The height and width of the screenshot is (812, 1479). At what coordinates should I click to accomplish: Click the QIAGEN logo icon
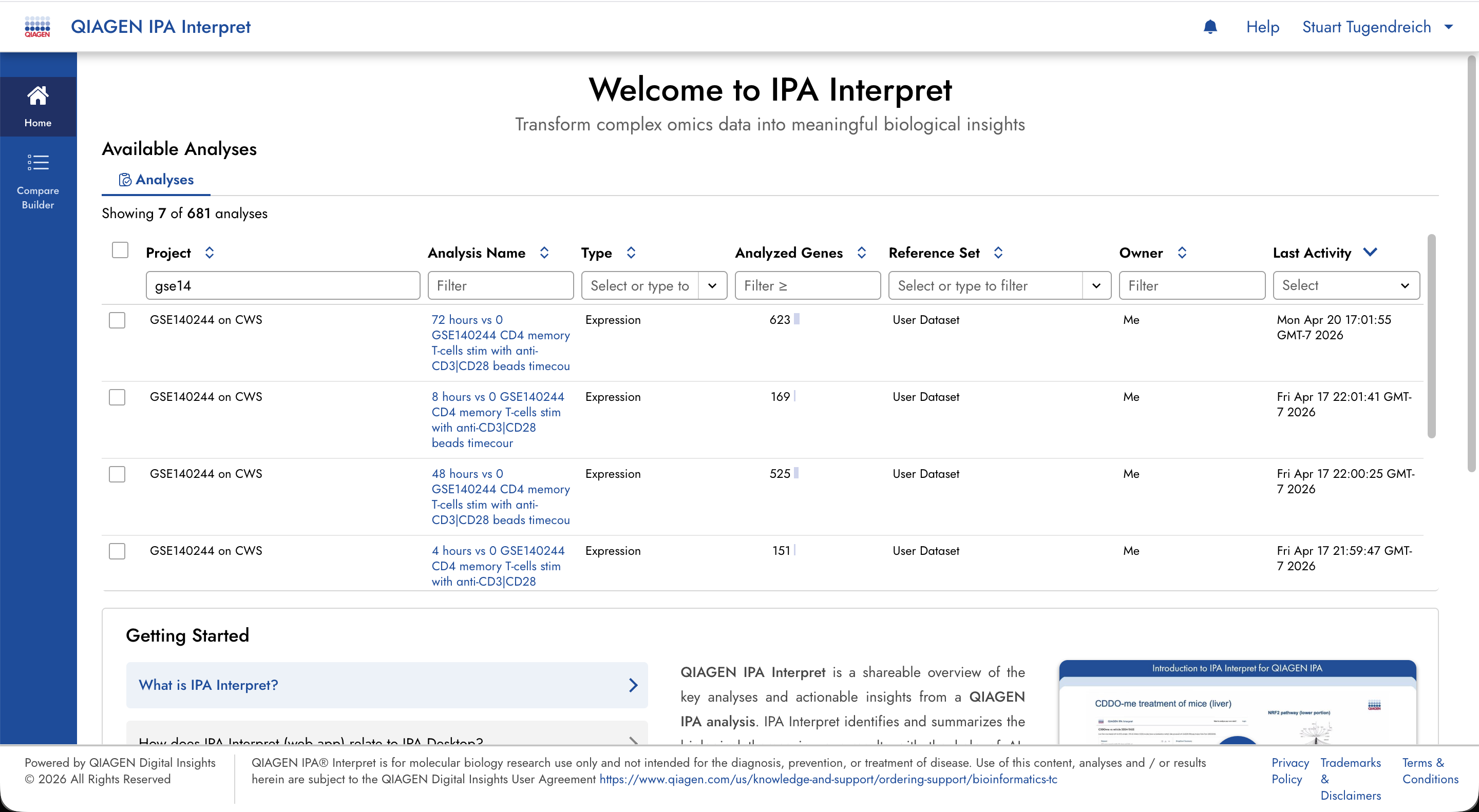click(37, 26)
